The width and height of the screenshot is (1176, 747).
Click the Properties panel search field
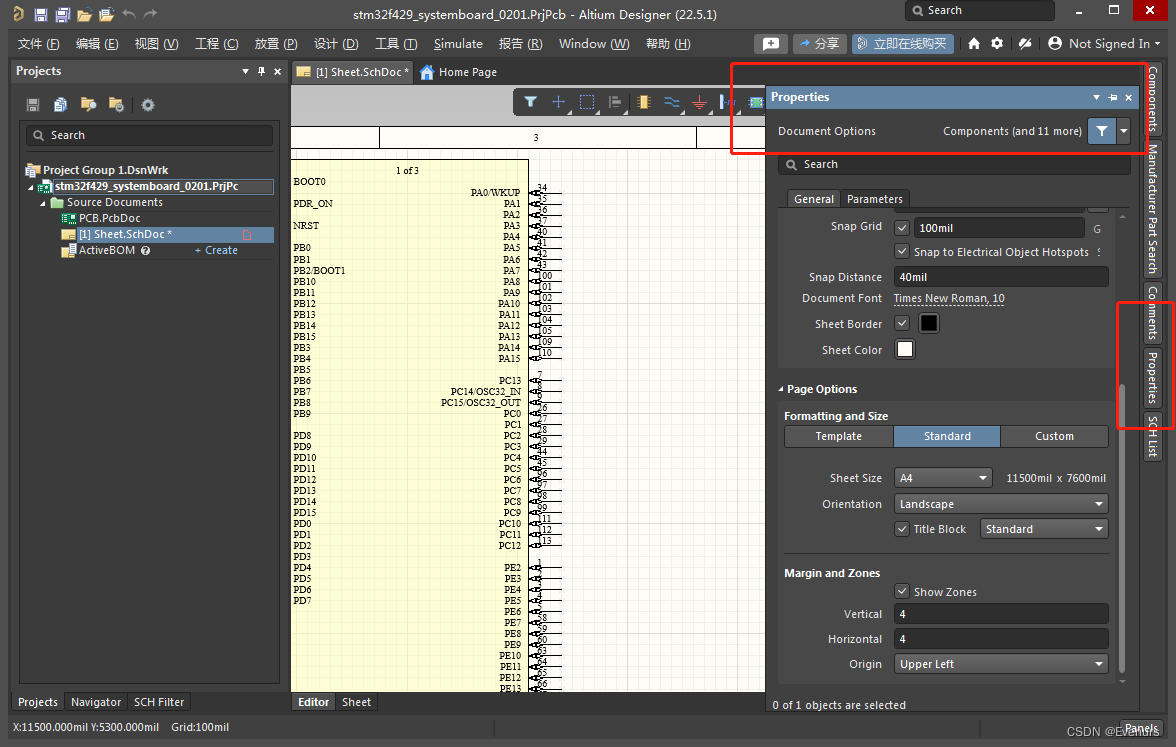[x=954, y=164]
